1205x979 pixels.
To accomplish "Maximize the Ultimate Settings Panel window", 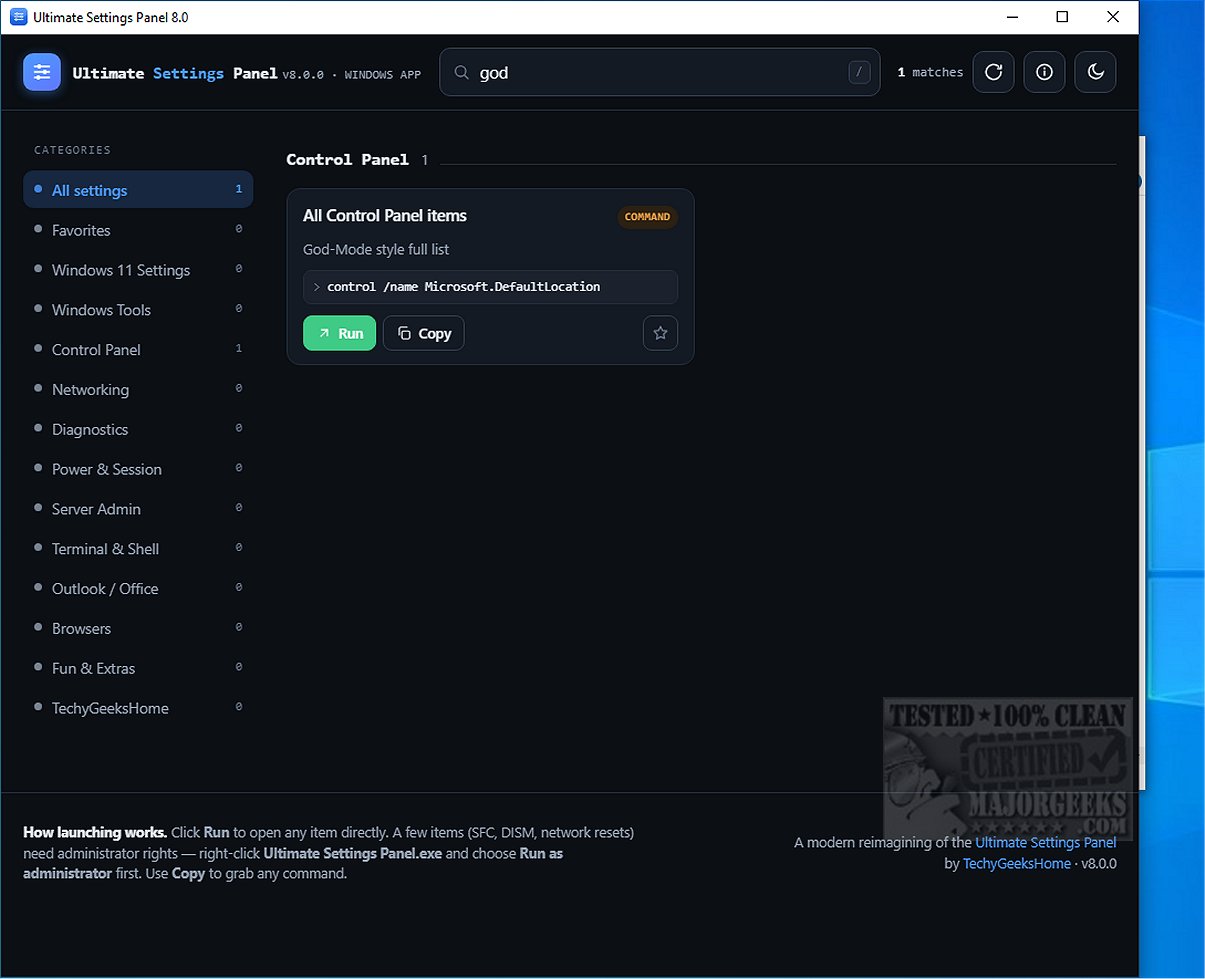I will click(x=1062, y=17).
